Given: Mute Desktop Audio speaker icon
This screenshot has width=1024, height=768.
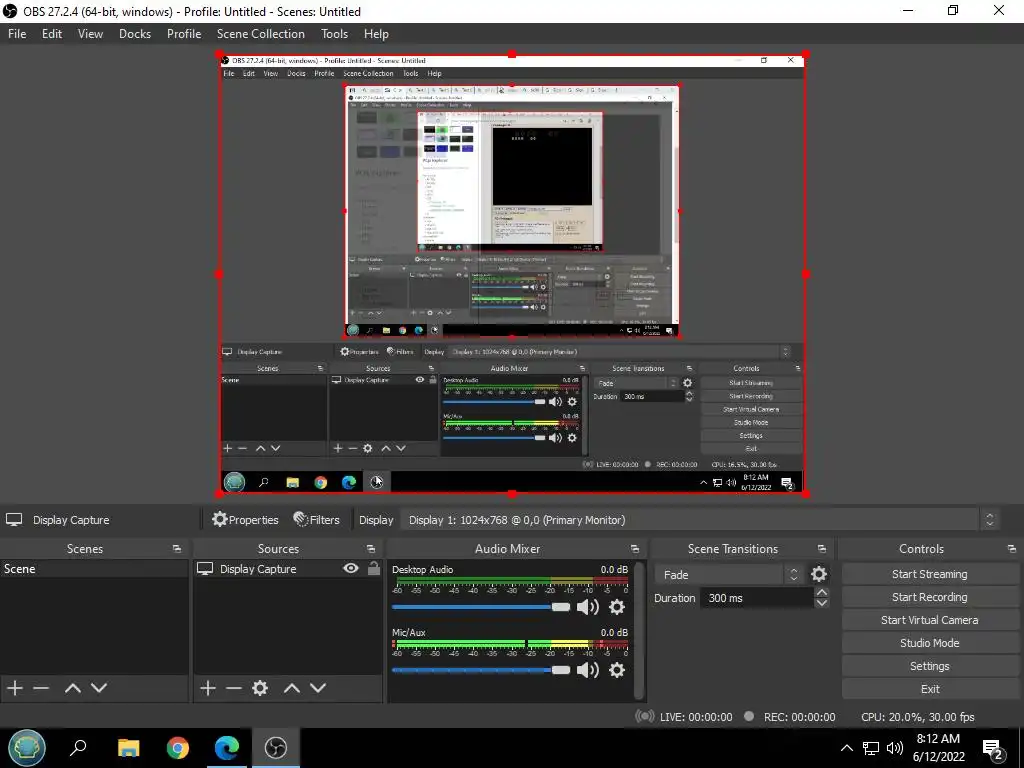Looking at the screenshot, I should click(587, 607).
